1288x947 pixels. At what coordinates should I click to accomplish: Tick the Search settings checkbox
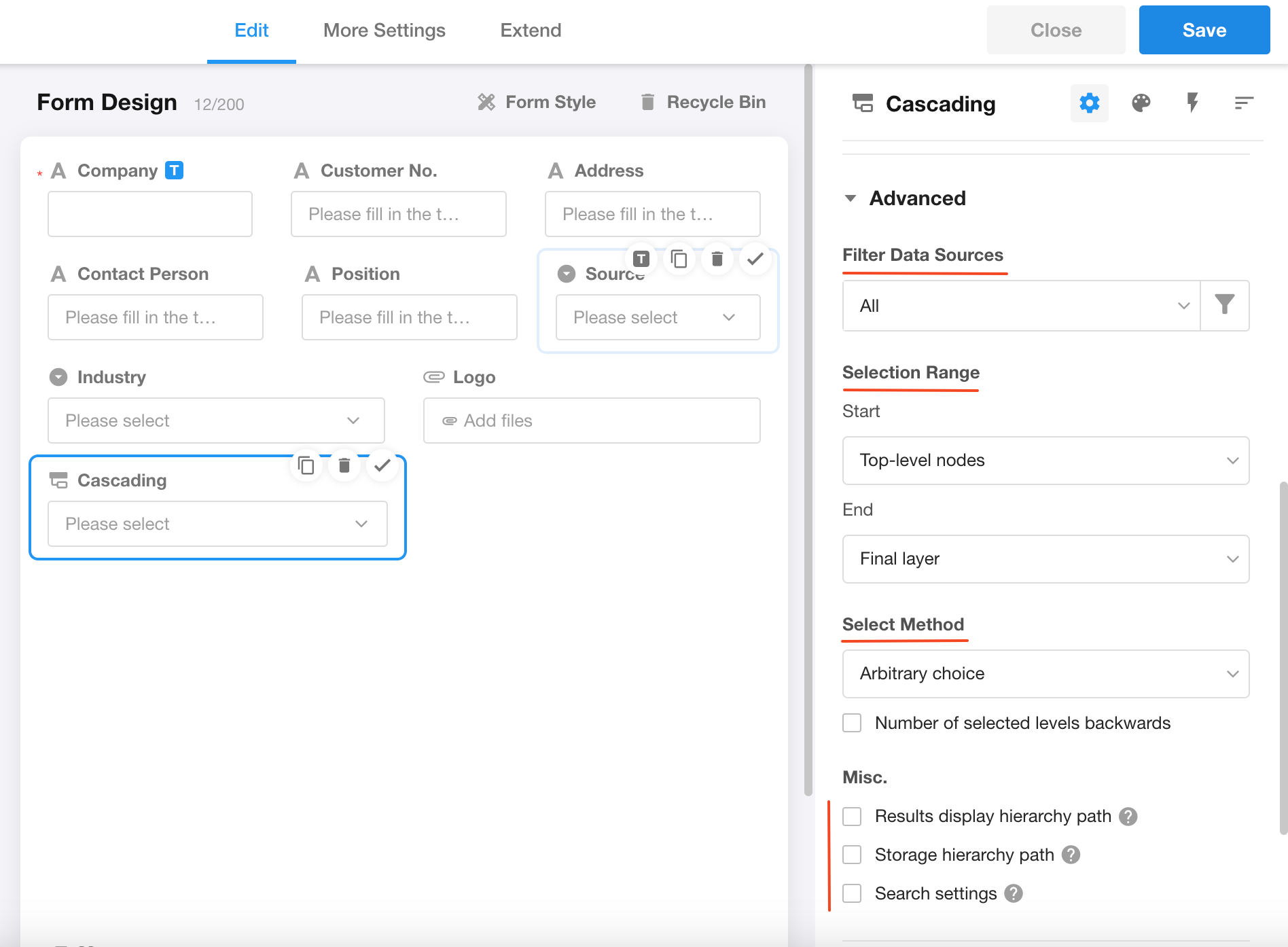tap(852, 893)
